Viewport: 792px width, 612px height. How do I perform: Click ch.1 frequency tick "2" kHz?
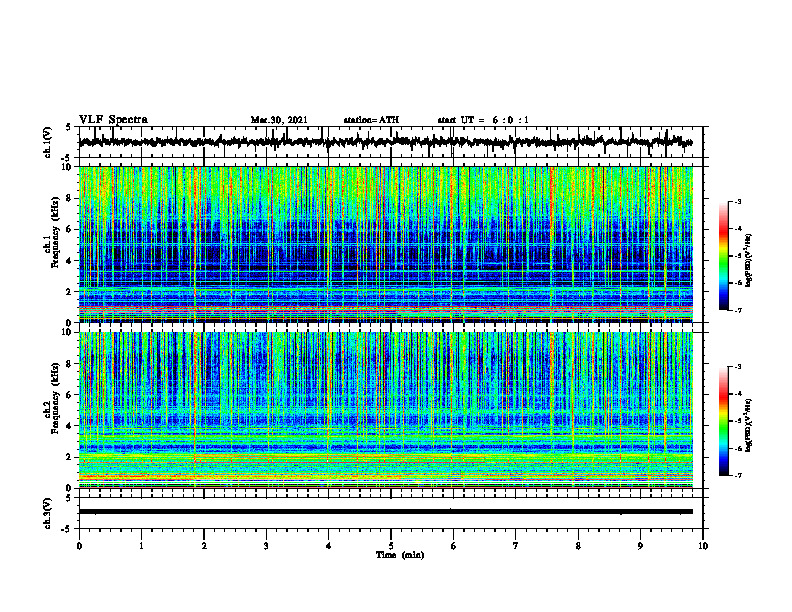coord(70,291)
